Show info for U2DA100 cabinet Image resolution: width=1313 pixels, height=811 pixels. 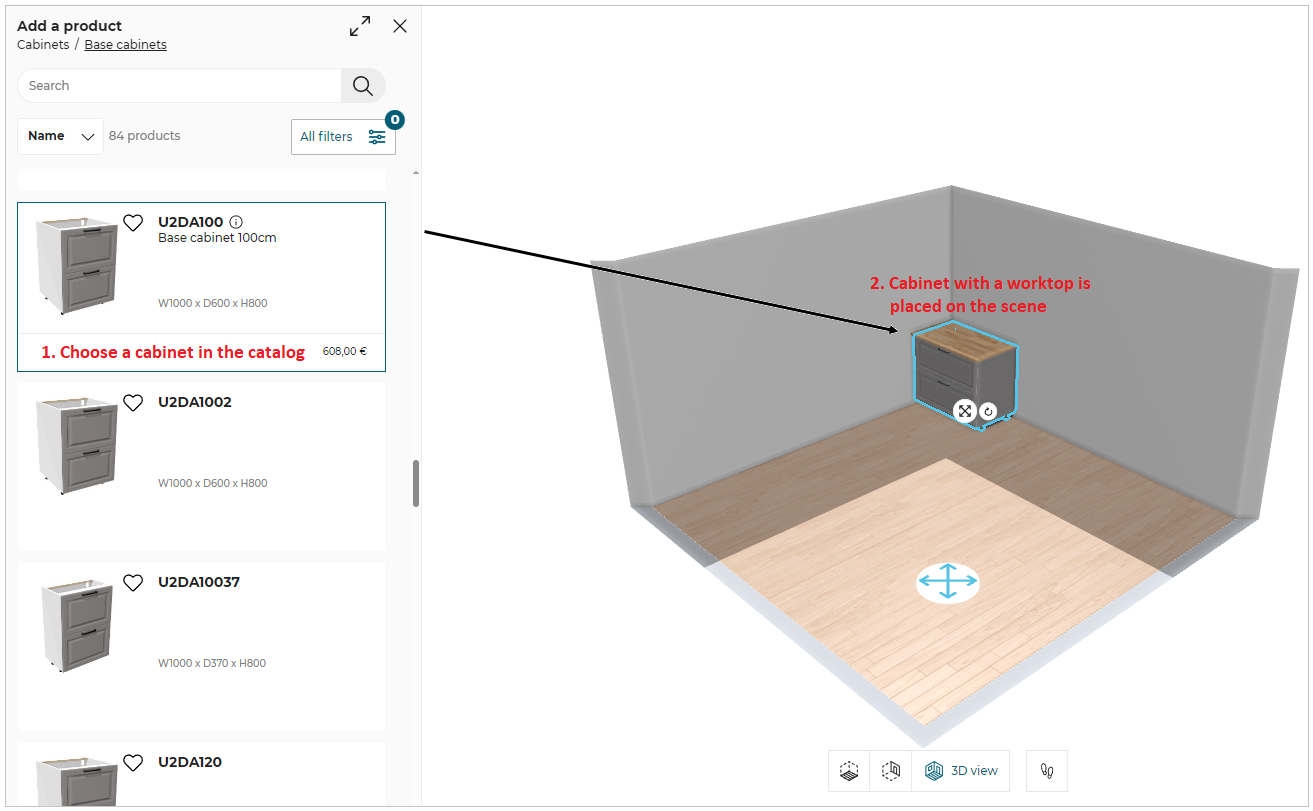point(236,222)
